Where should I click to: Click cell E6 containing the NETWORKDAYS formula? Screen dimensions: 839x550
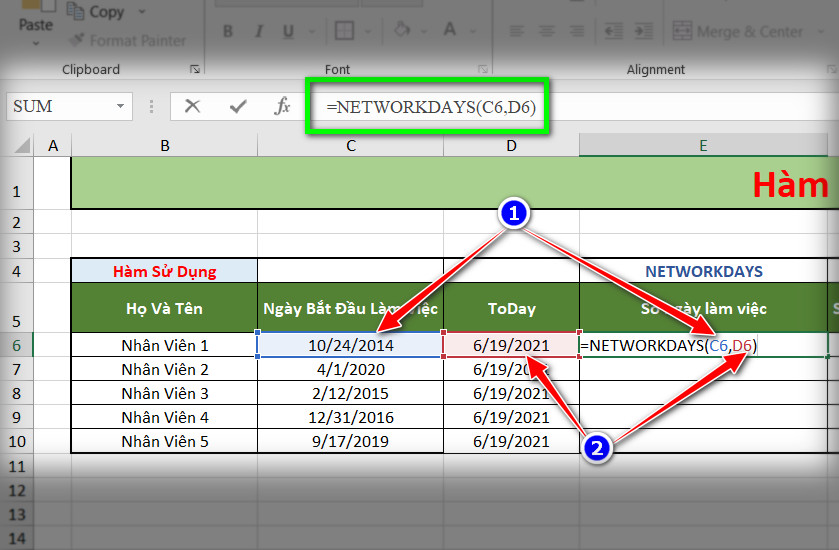pos(703,345)
